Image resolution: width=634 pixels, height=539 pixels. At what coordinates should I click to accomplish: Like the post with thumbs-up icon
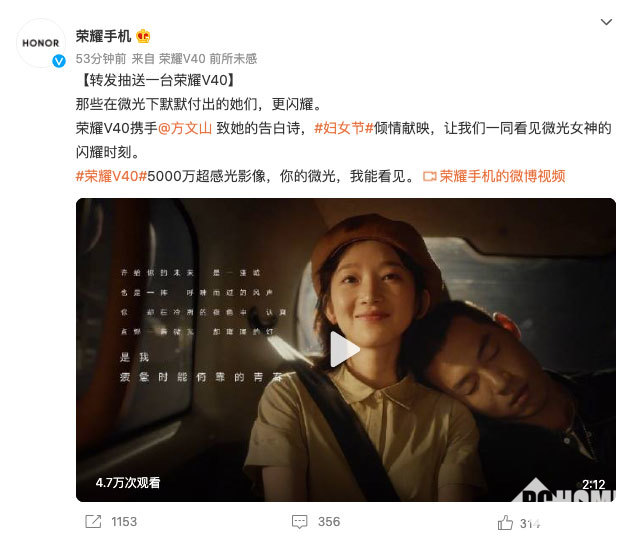[505, 523]
